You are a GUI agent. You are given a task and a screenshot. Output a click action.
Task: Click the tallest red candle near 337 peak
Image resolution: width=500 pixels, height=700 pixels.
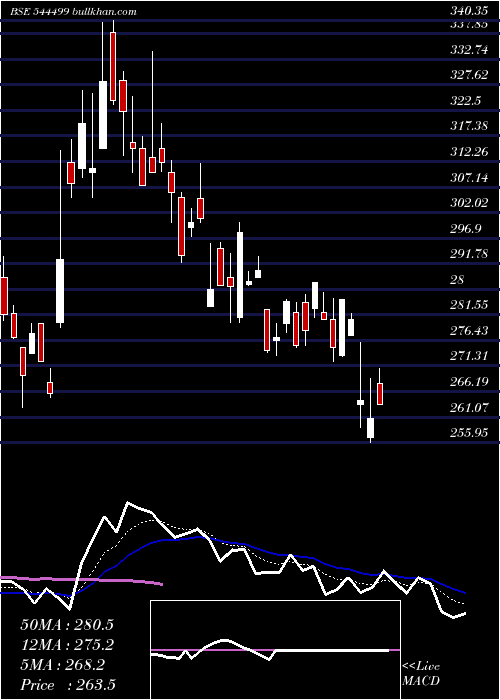(x=113, y=67)
